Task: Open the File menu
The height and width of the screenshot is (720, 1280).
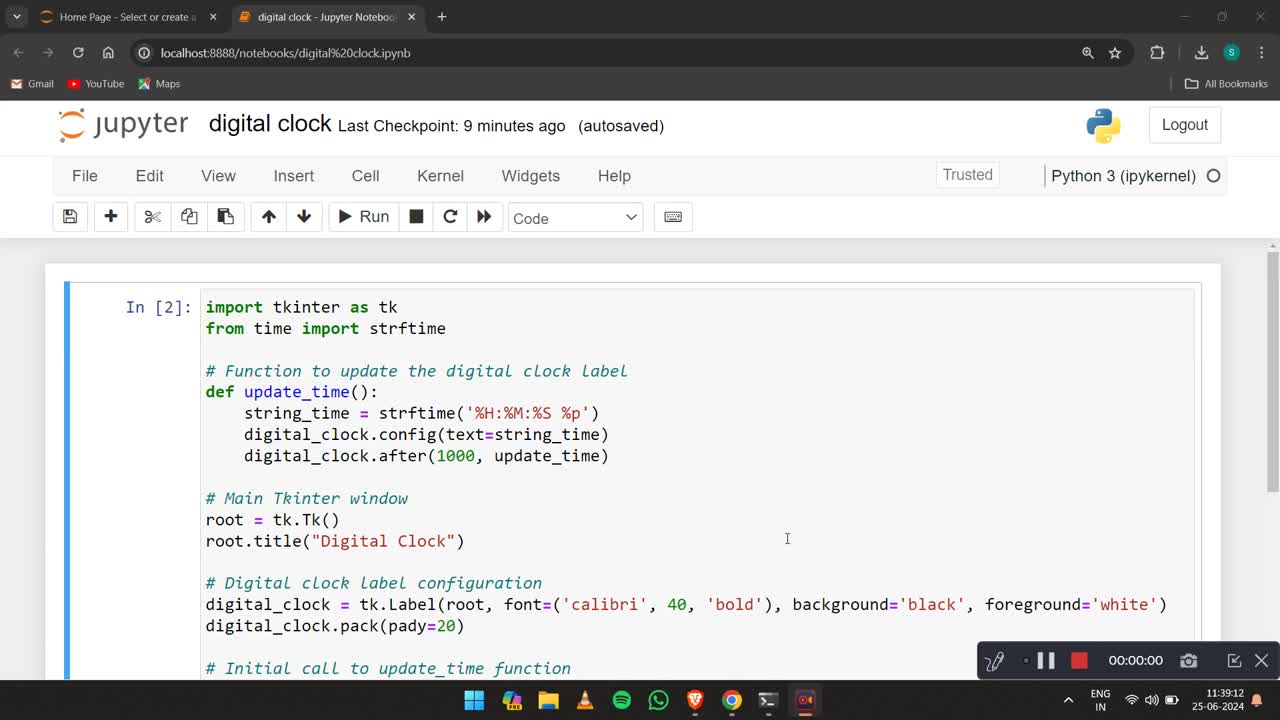Action: (x=85, y=175)
